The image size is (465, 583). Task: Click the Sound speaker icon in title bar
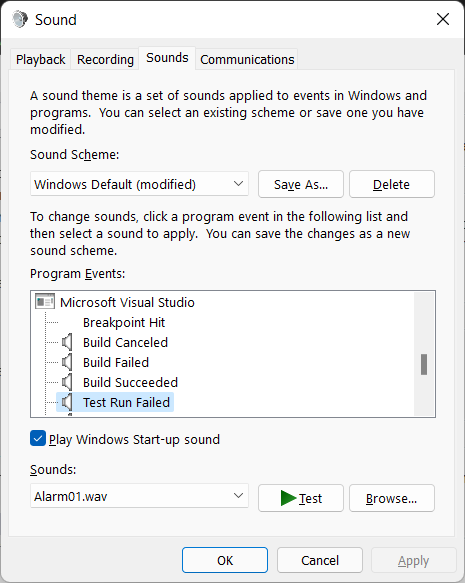[20, 19]
